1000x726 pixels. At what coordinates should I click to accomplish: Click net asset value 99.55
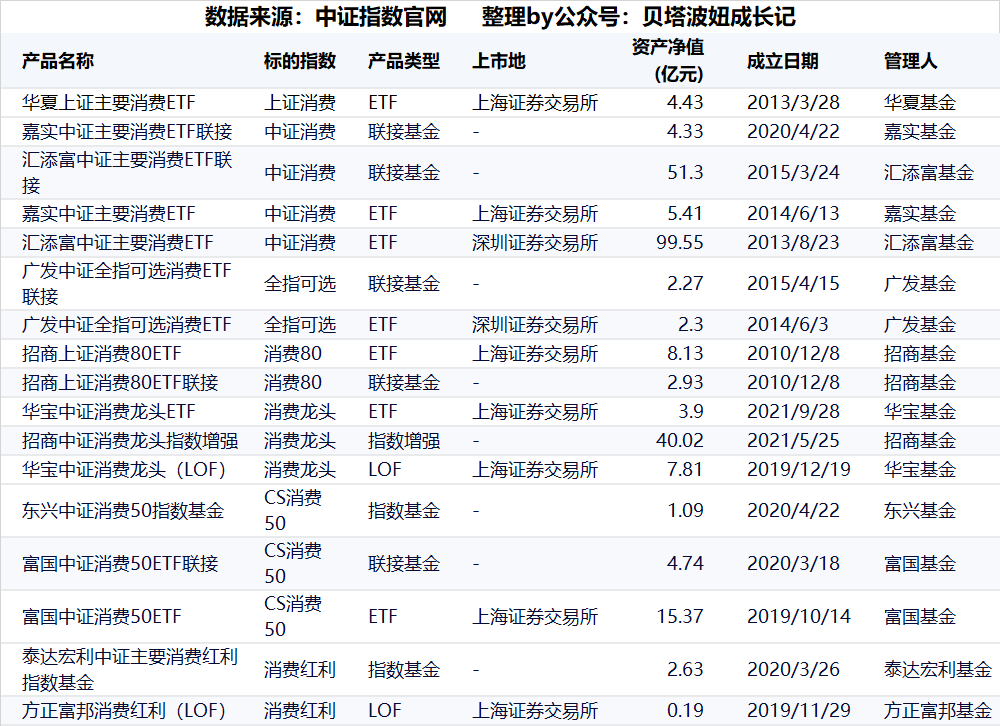[680, 242]
